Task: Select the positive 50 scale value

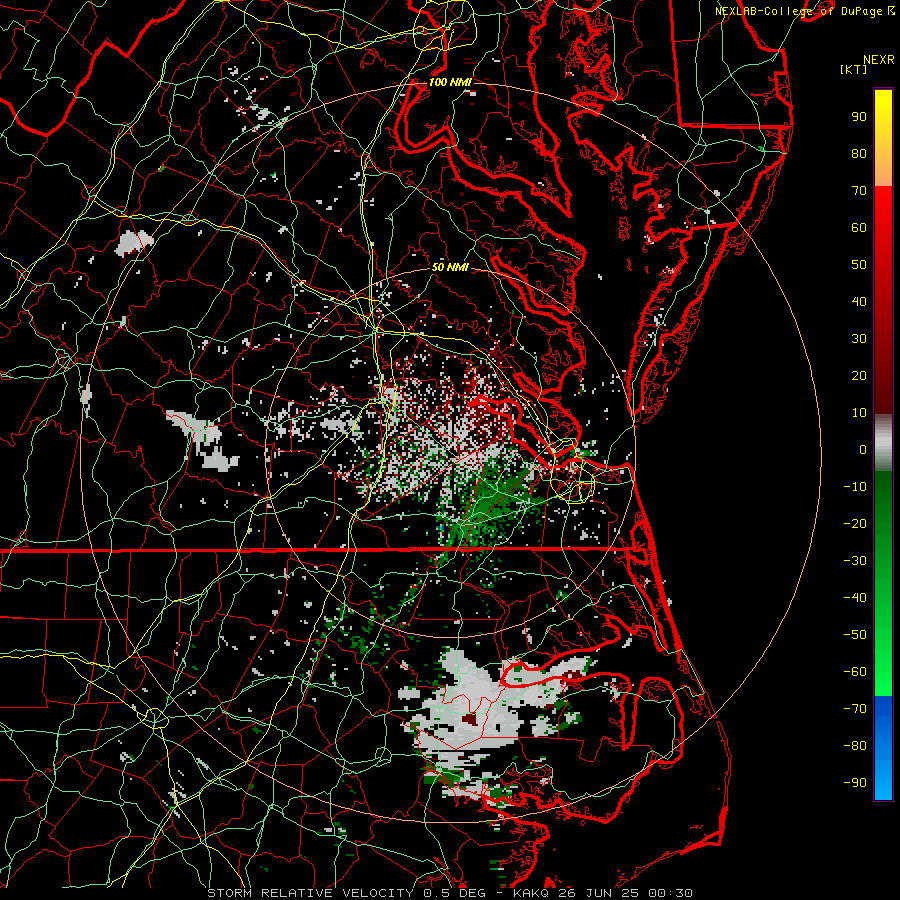Action: click(859, 265)
